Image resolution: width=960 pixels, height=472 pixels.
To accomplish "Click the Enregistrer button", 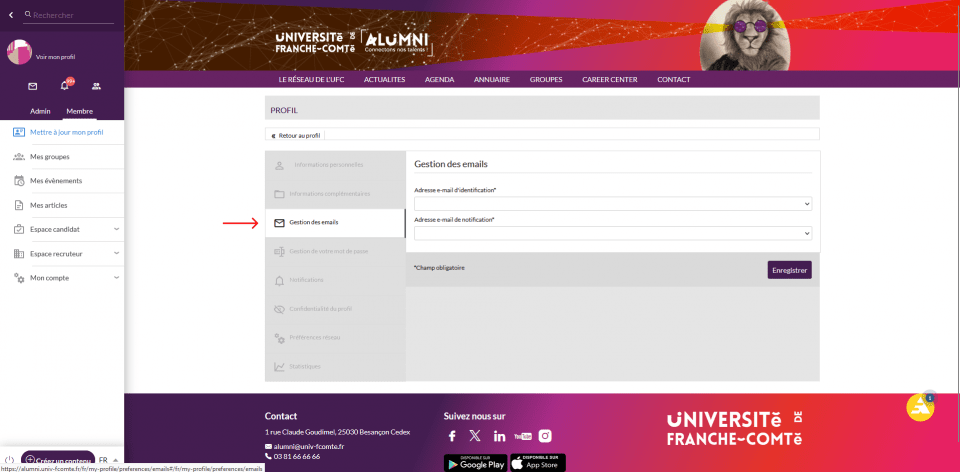I will (x=789, y=270).
